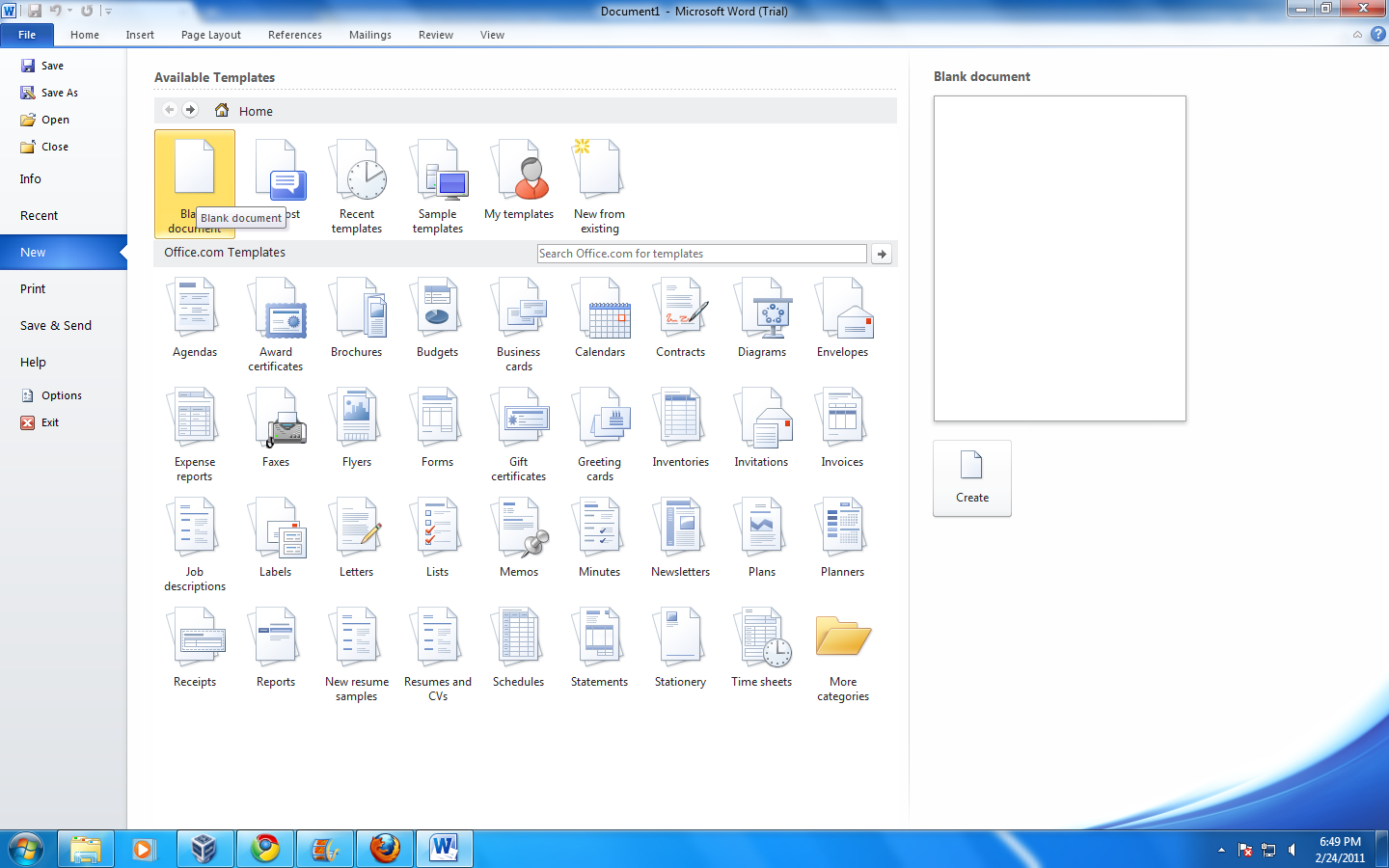Open Resumes and CVs templates
The width and height of the screenshot is (1389, 868).
(x=438, y=654)
